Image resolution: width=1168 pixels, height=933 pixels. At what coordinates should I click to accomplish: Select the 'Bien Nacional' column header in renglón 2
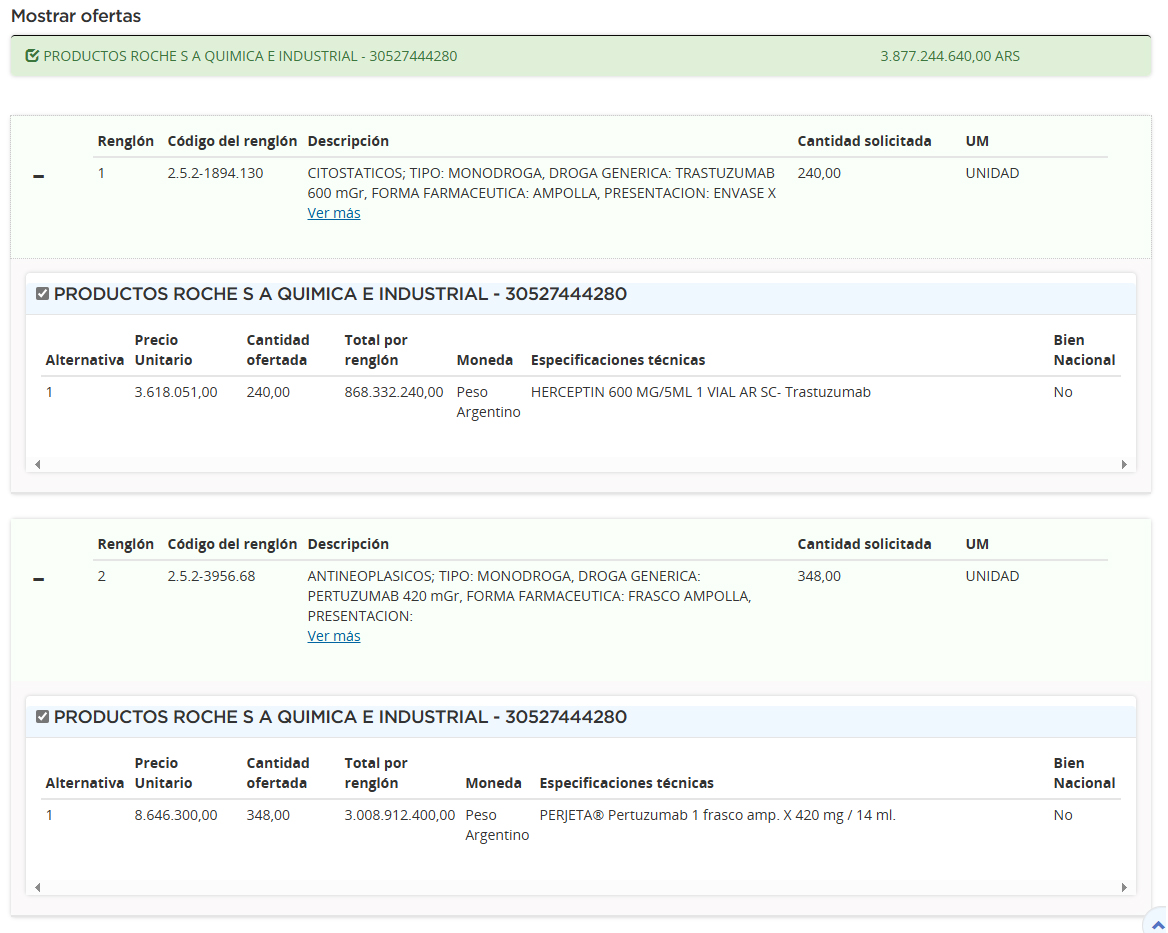click(x=1084, y=773)
